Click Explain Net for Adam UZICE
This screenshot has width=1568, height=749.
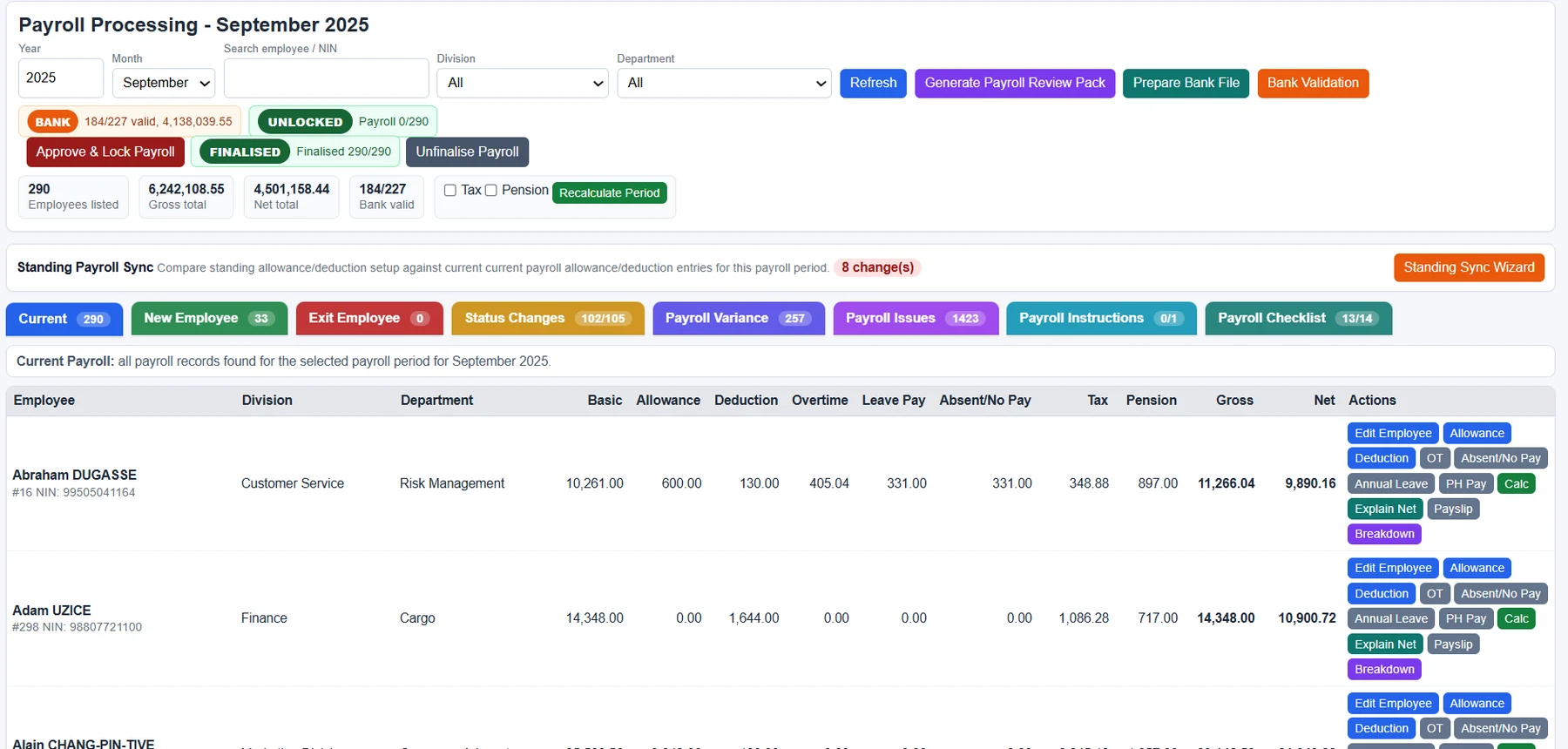click(1385, 644)
